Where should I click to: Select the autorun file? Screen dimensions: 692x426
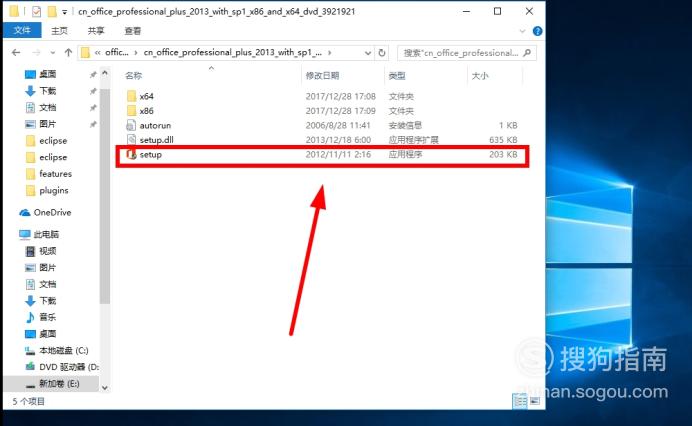click(155, 125)
